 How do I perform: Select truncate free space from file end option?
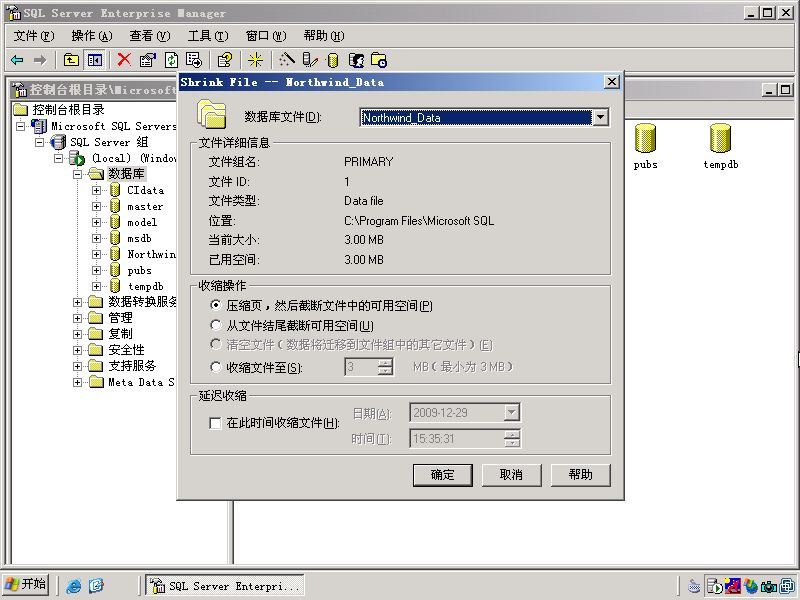[216, 325]
